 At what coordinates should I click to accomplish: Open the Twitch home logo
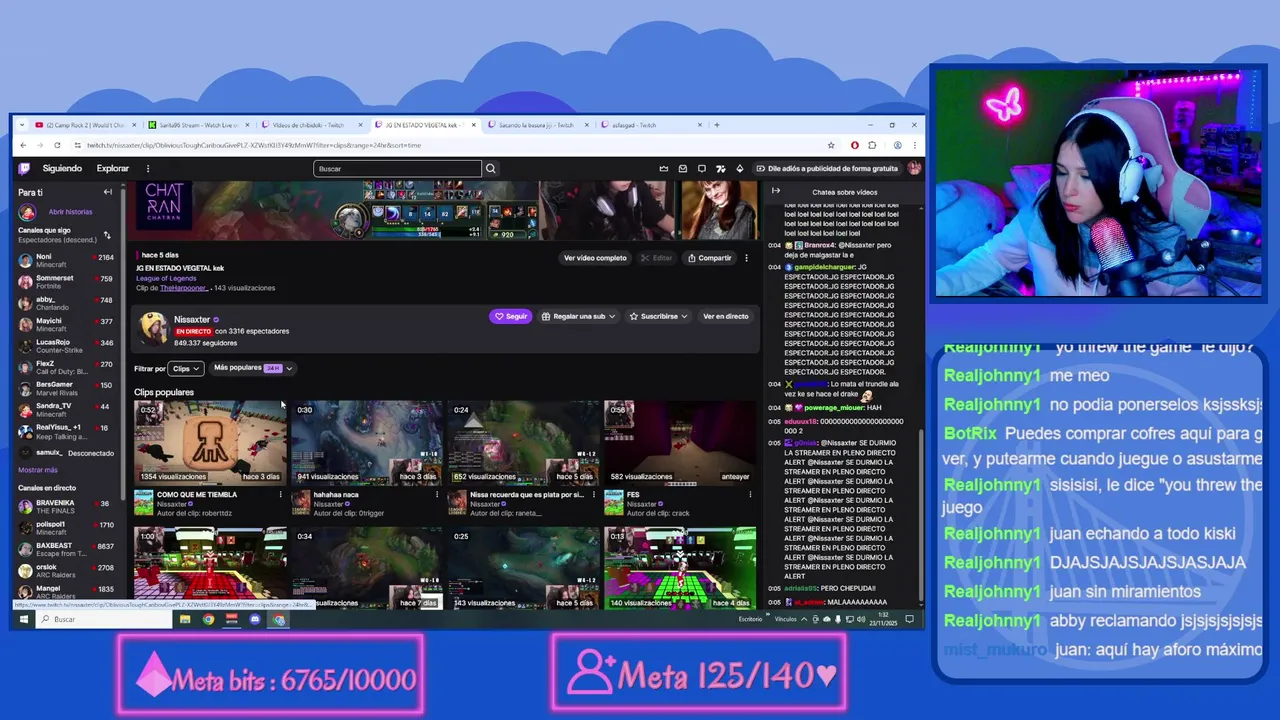24,169
